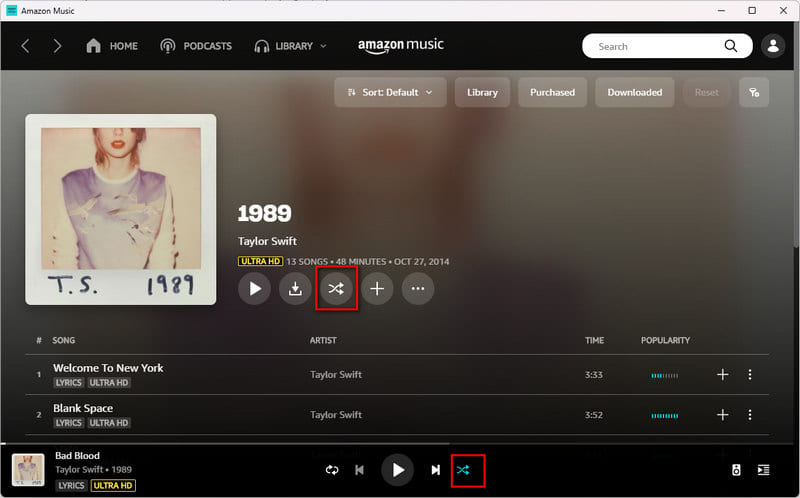Image resolution: width=800 pixels, height=498 pixels.
Task: Toggle the Purchased filter
Action: (552, 92)
